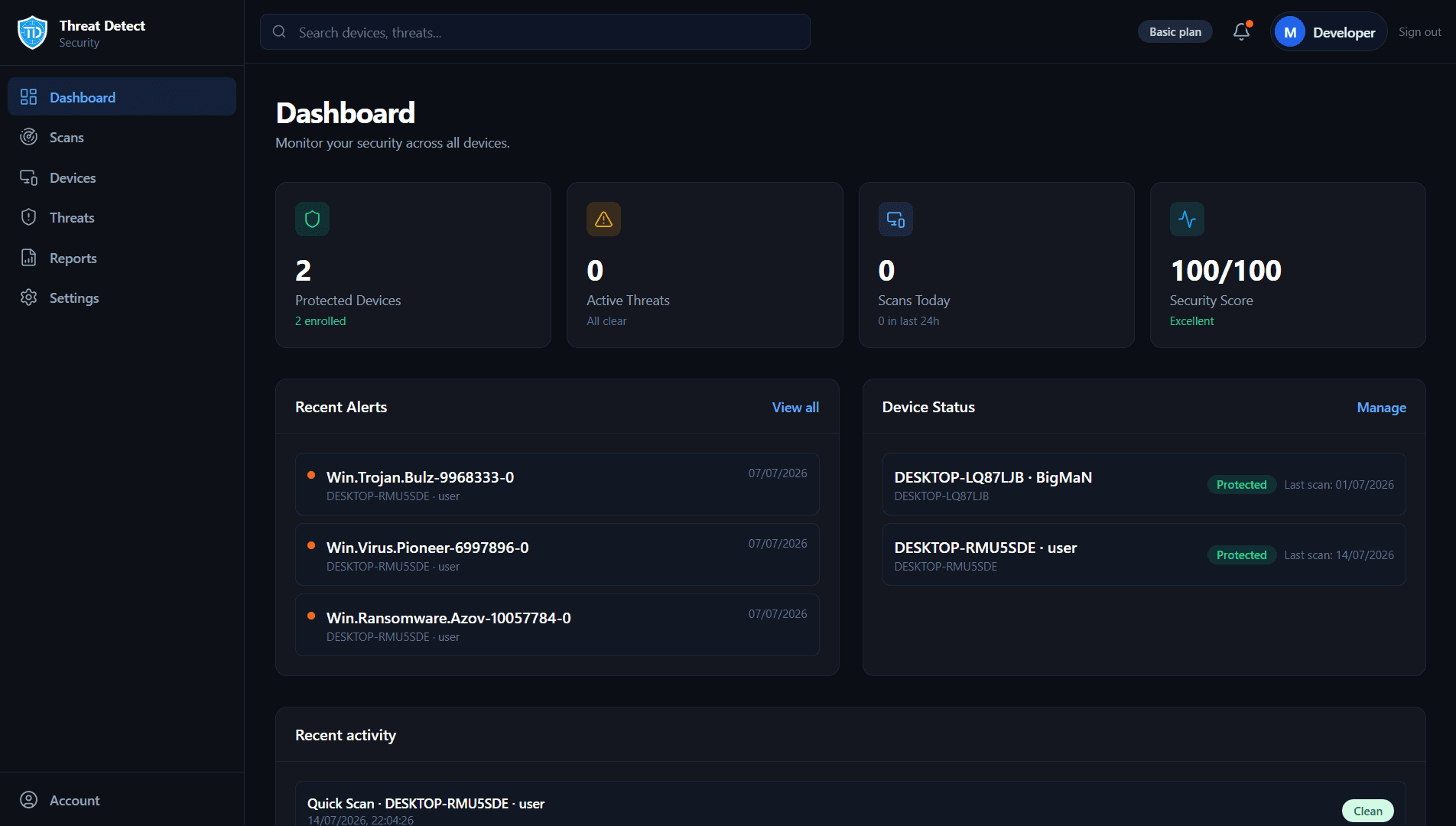Open notifications via the bell icon
The width and height of the screenshot is (1456, 826).
click(x=1242, y=31)
